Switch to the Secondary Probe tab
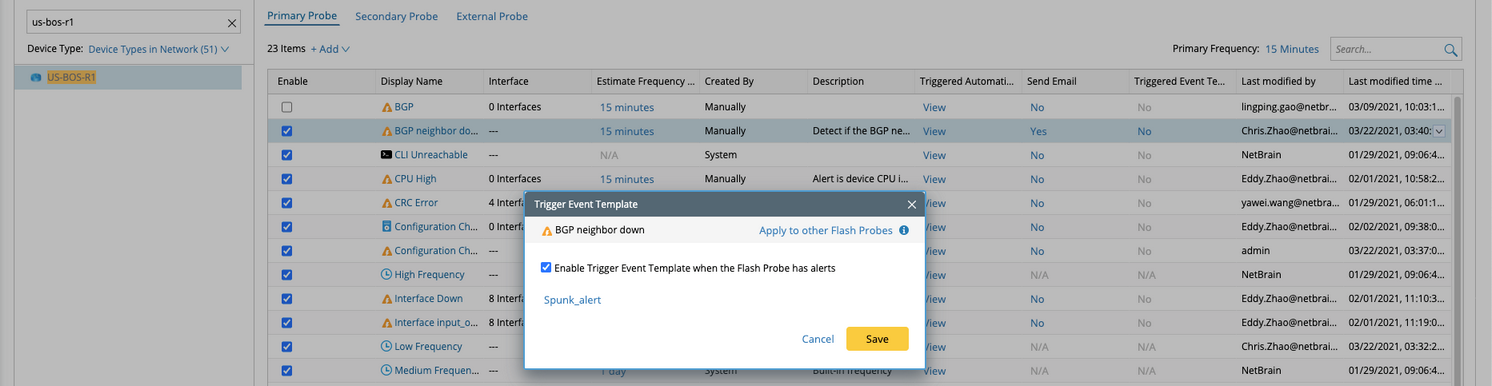The width and height of the screenshot is (1492, 386). tap(397, 16)
